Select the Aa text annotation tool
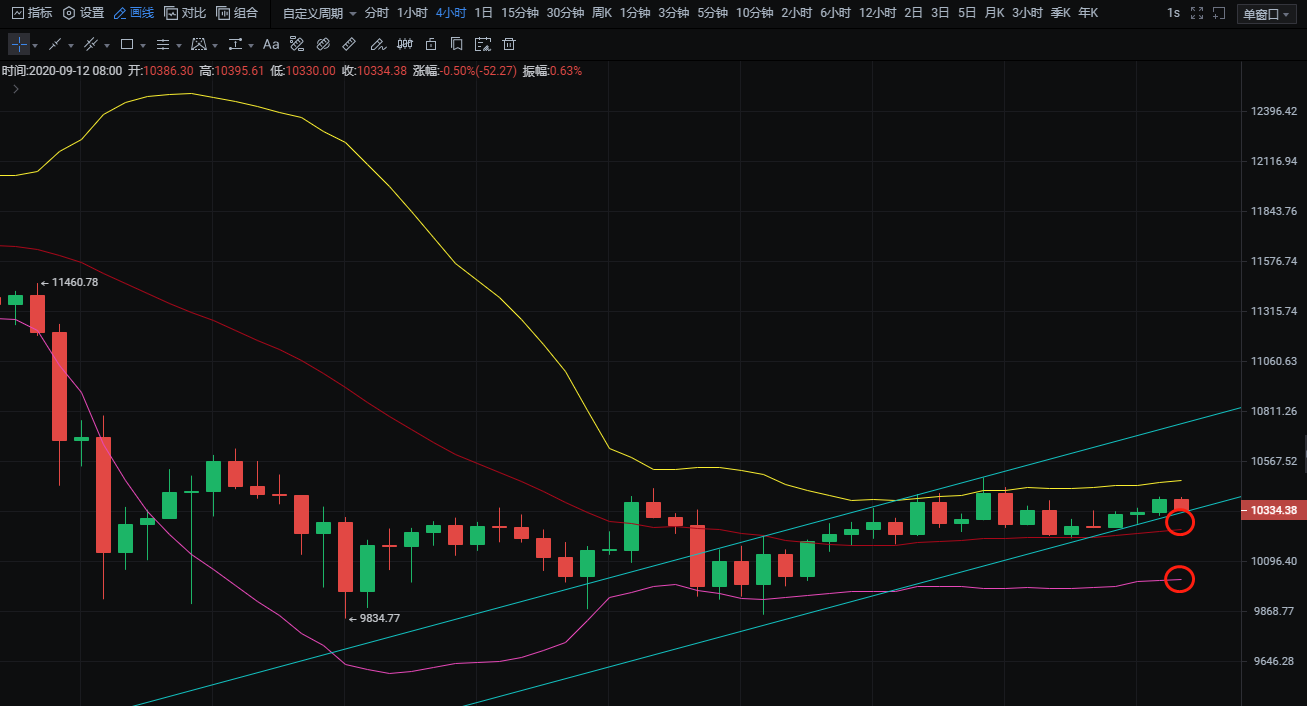This screenshot has height=706, width=1307. (271, 45)
